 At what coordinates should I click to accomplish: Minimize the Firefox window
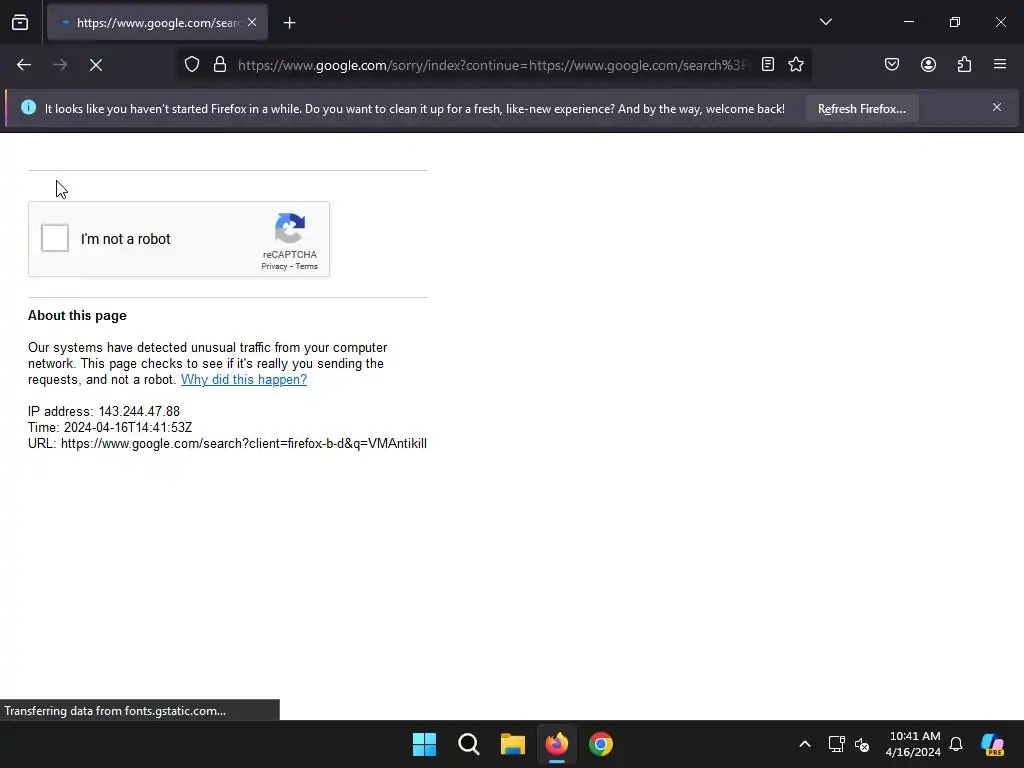pos(908,22)
